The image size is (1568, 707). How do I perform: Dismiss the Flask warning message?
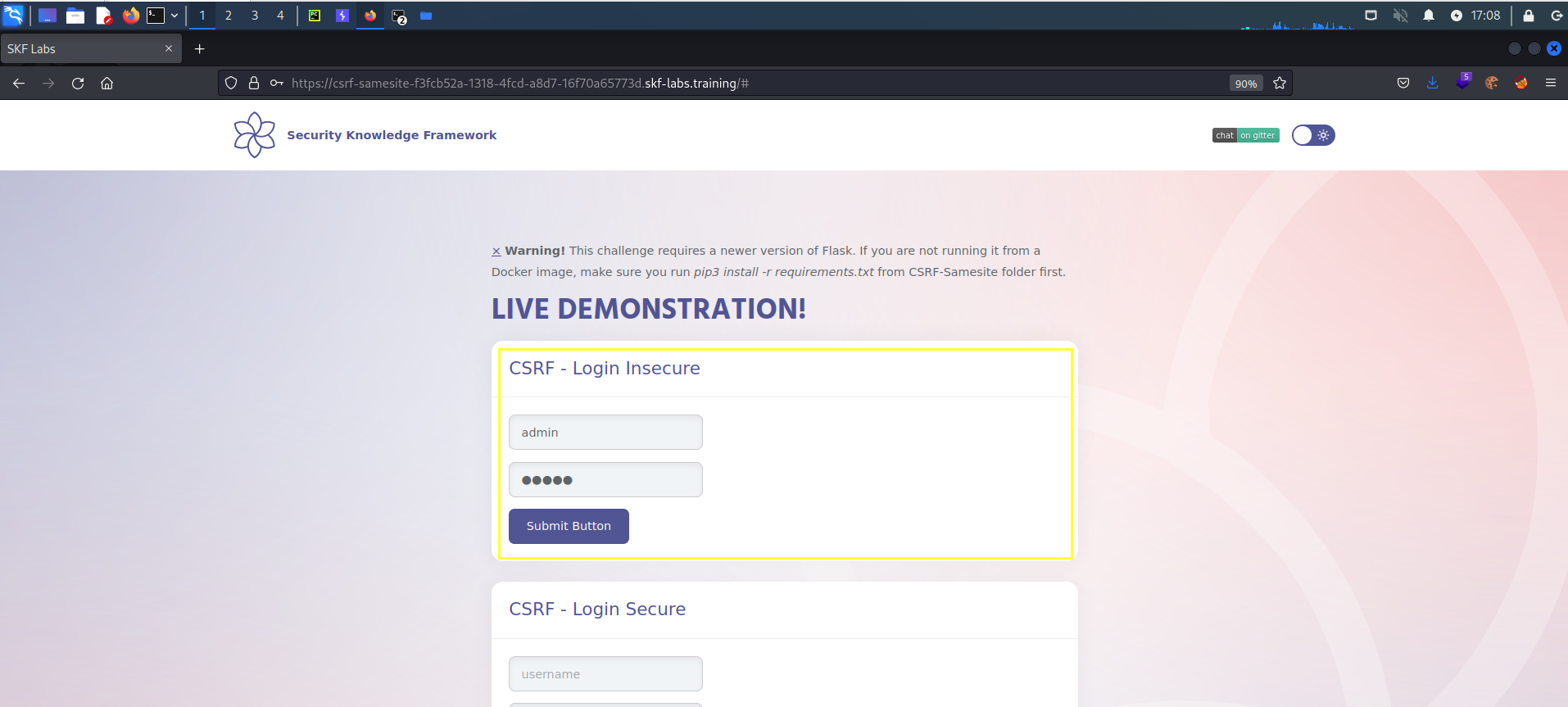[x=496, y=252]
